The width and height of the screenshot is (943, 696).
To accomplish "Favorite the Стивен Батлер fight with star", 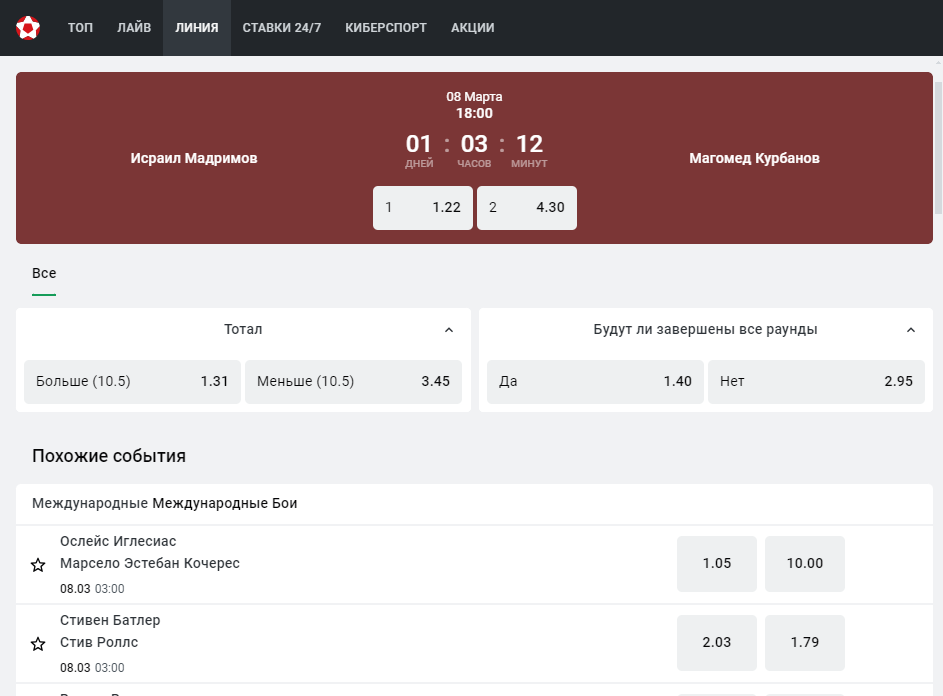I will 38,644.
